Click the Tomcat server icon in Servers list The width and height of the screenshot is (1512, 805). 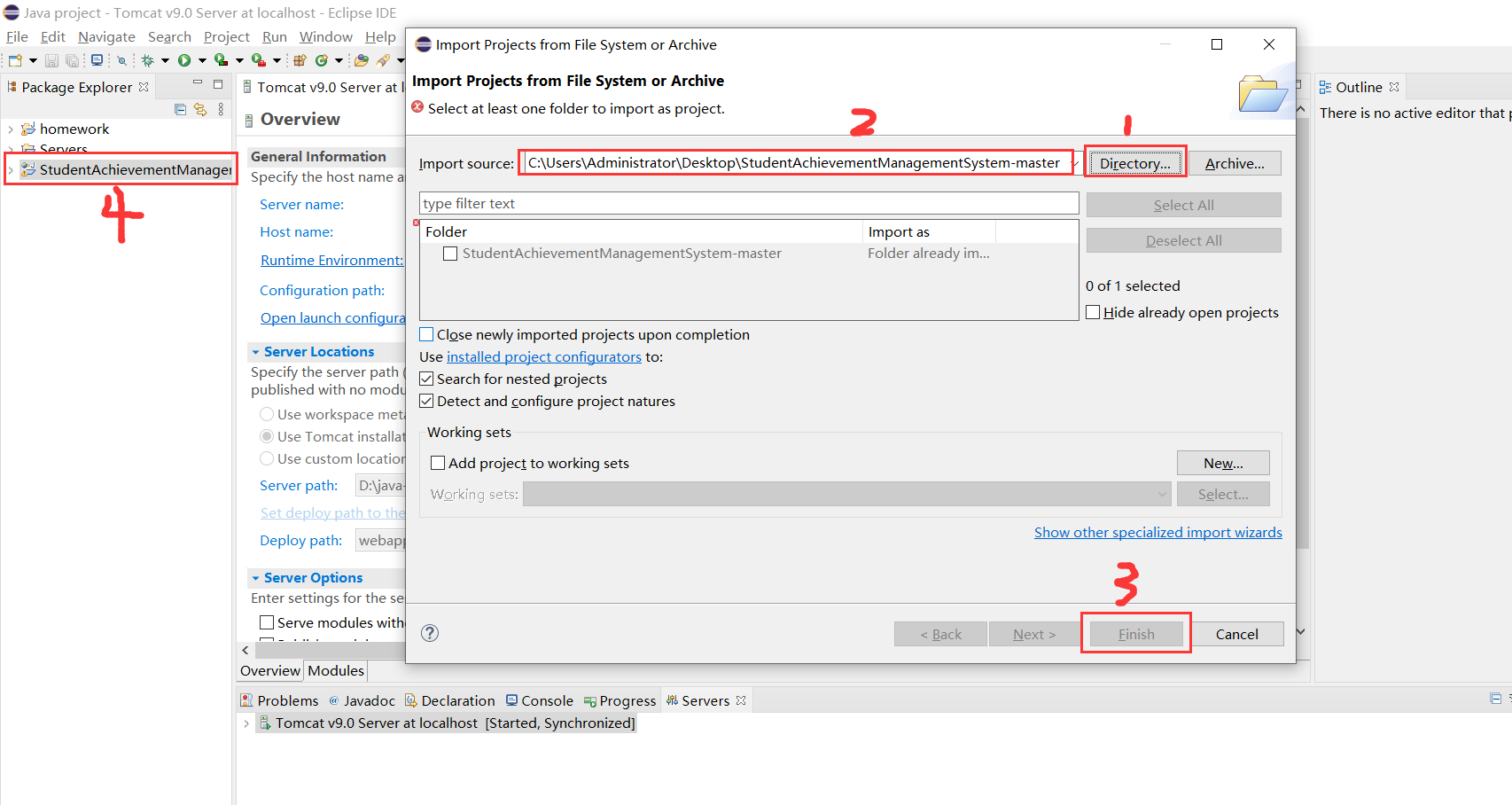click(265, 723)
